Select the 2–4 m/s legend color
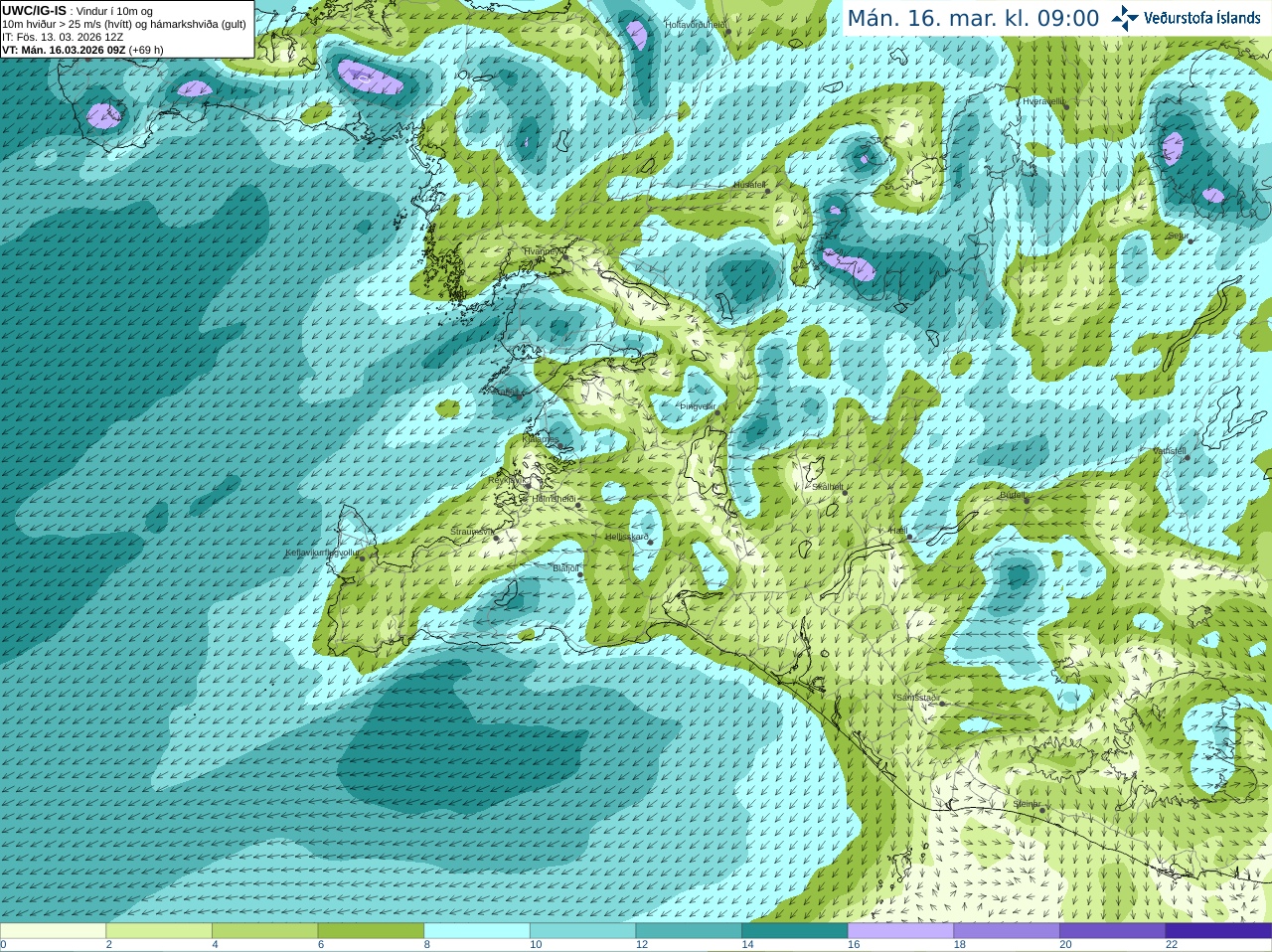Viewport: 1272px width, 952px height. [159, 931]
